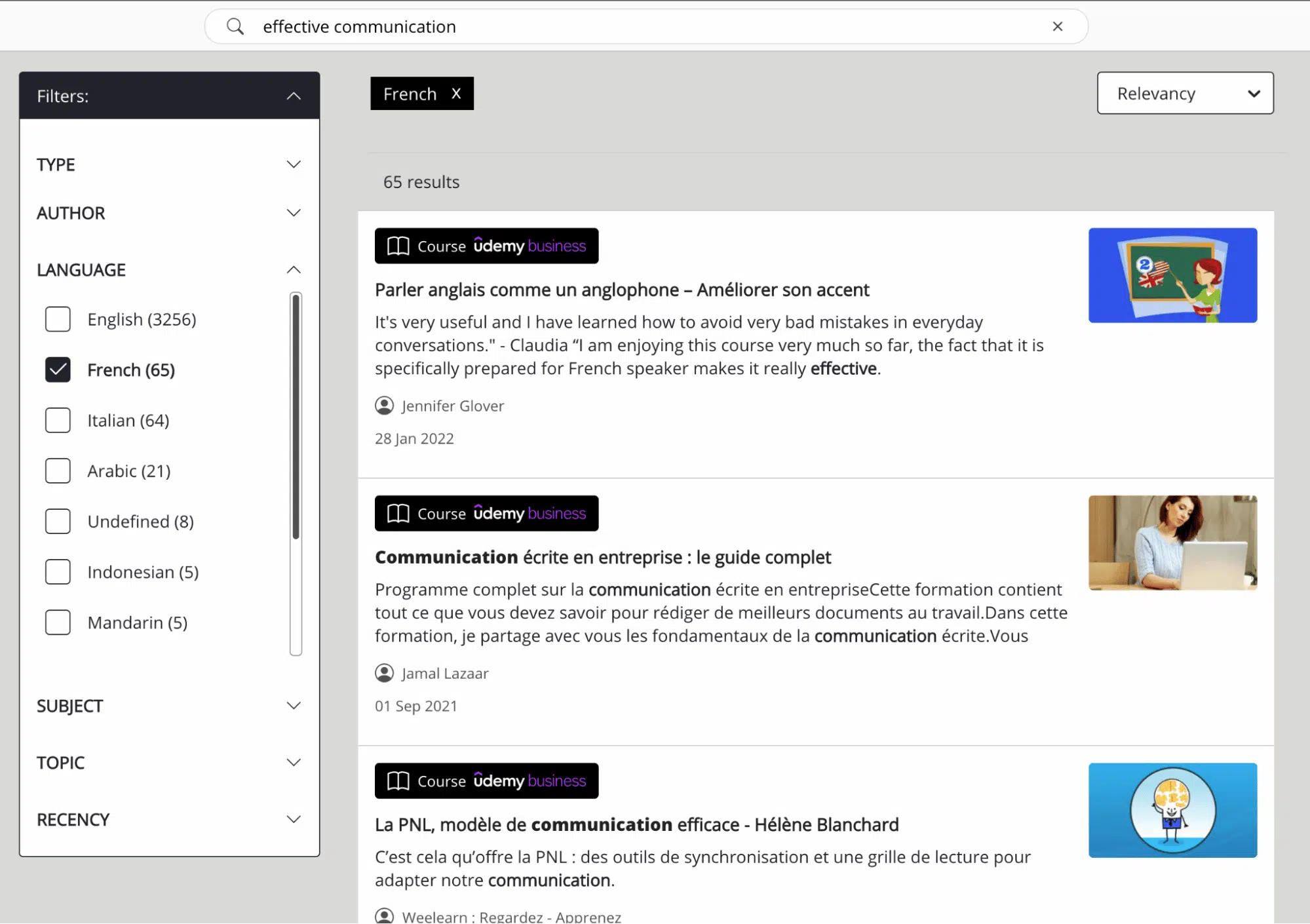Click the Course badge on Parler anglais
Viewport: 1310px width, 924px height.
coord(486,246)
